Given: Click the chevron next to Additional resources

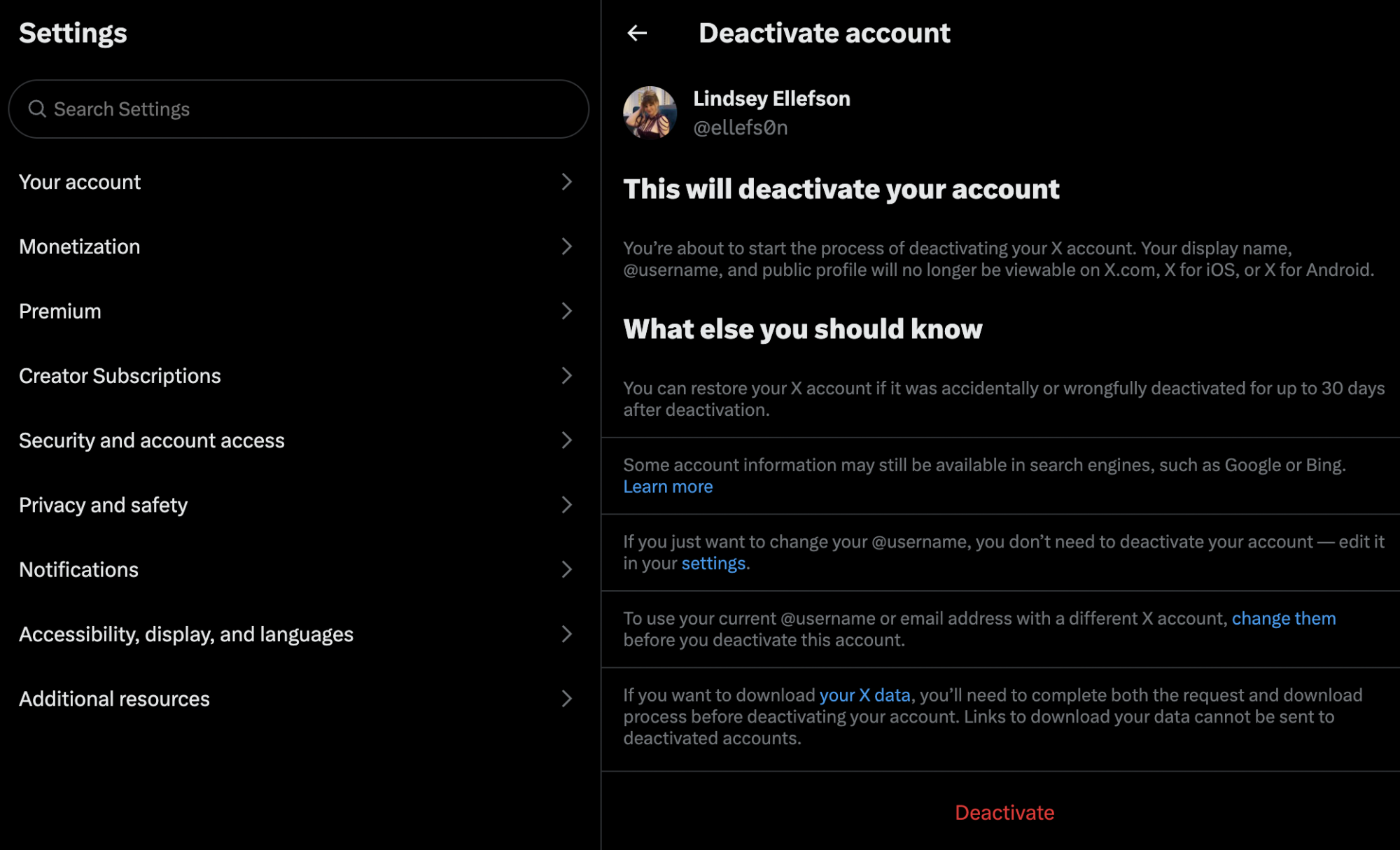Looking at the screenshot, I should 567,698.
